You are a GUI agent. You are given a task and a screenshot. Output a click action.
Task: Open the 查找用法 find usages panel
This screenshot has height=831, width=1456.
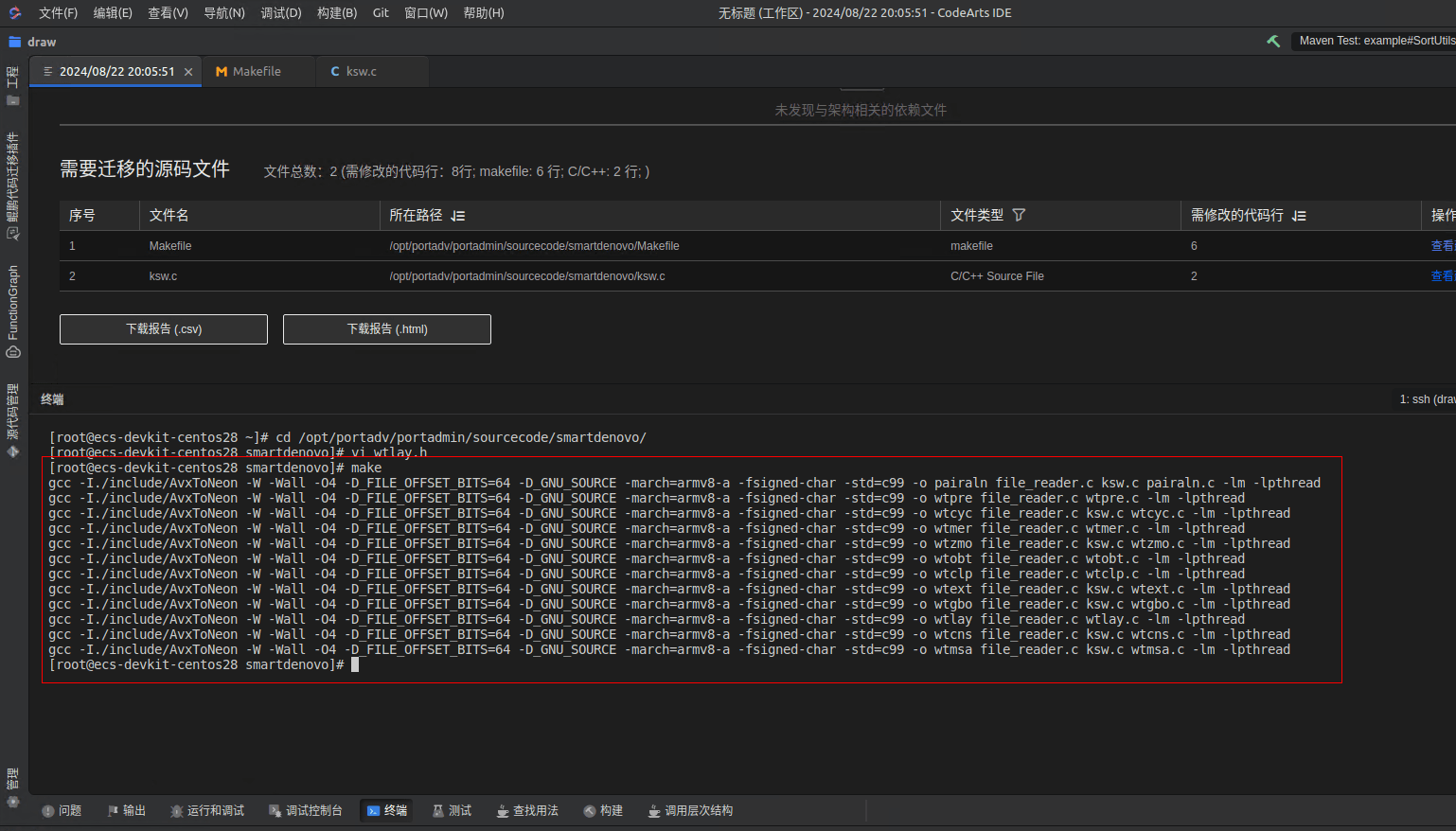527,810
